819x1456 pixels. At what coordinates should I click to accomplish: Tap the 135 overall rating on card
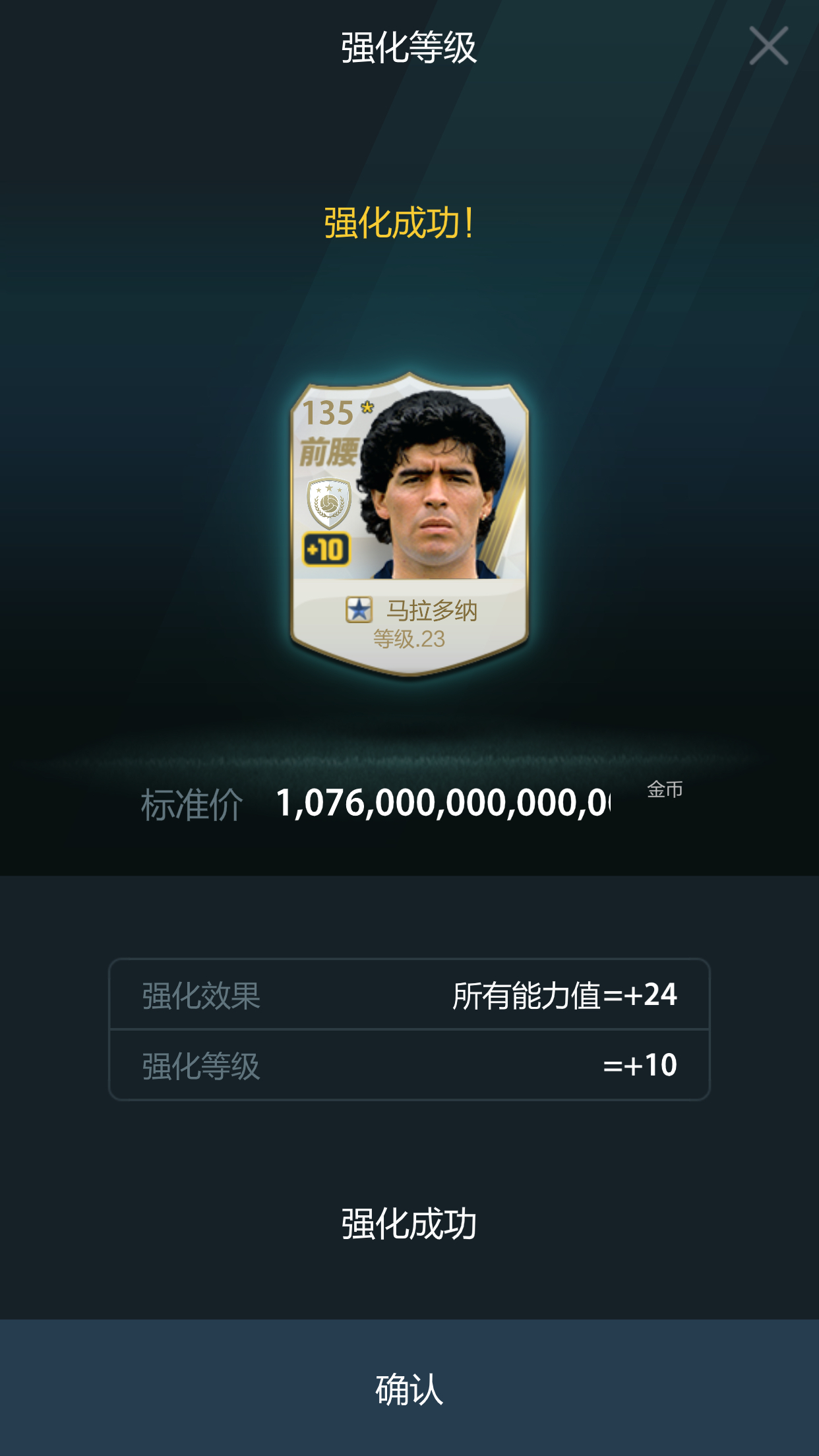[x=328, y=413]
